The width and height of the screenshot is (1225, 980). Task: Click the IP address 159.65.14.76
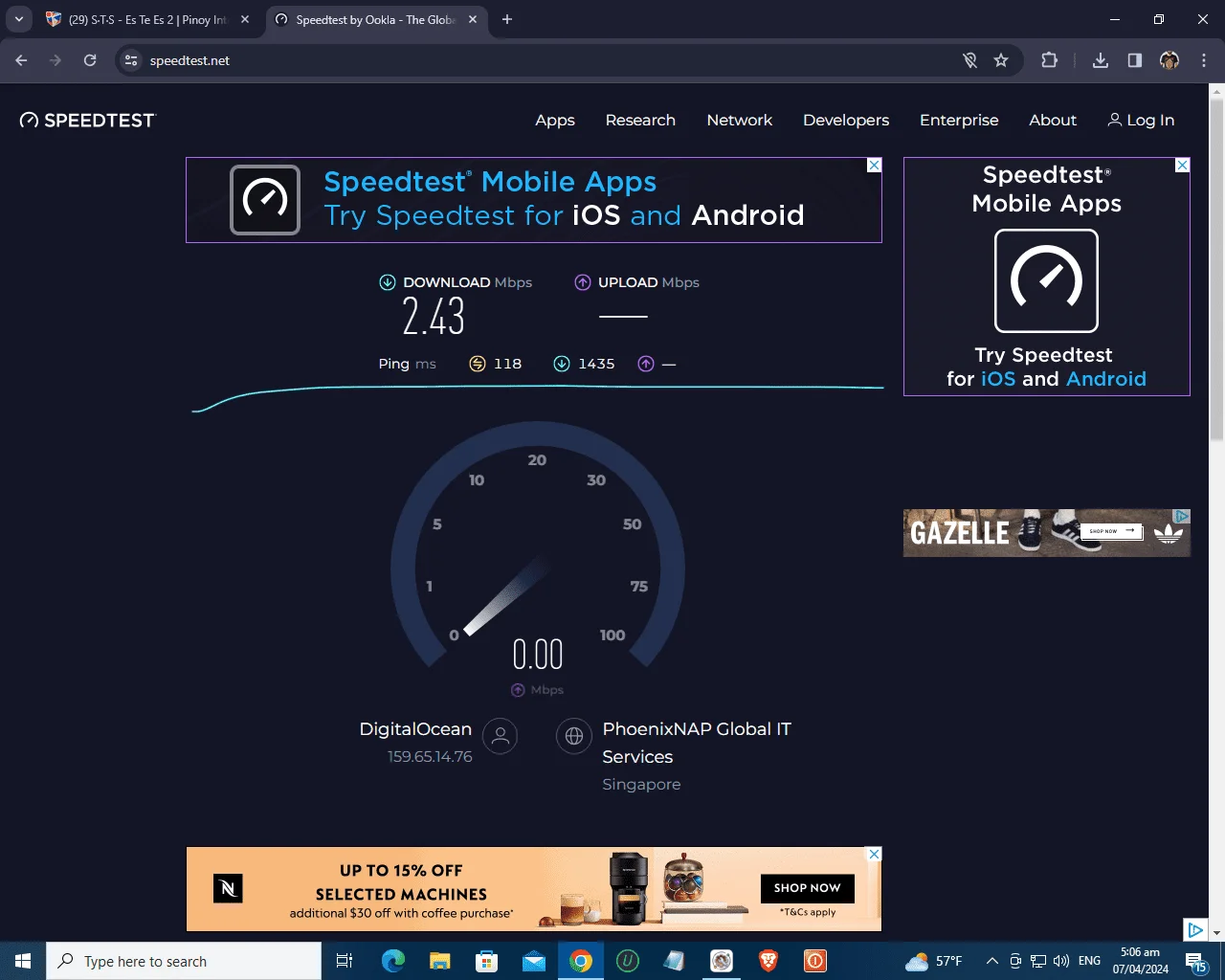pyautogui.click(x=430, y=757)
